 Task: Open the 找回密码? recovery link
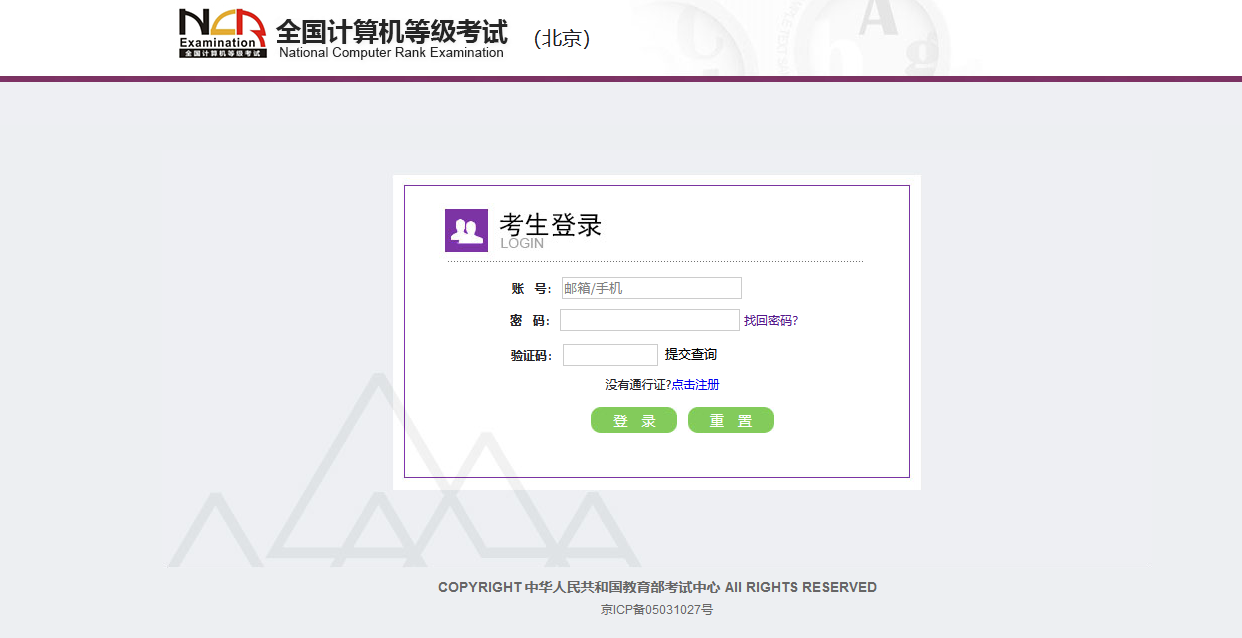770,321
